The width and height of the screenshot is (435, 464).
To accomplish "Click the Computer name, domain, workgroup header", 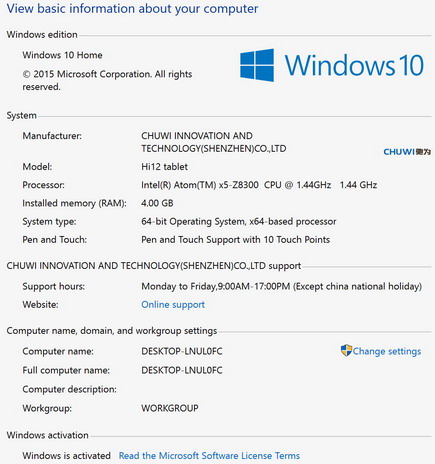I will [x=112, y=331].
